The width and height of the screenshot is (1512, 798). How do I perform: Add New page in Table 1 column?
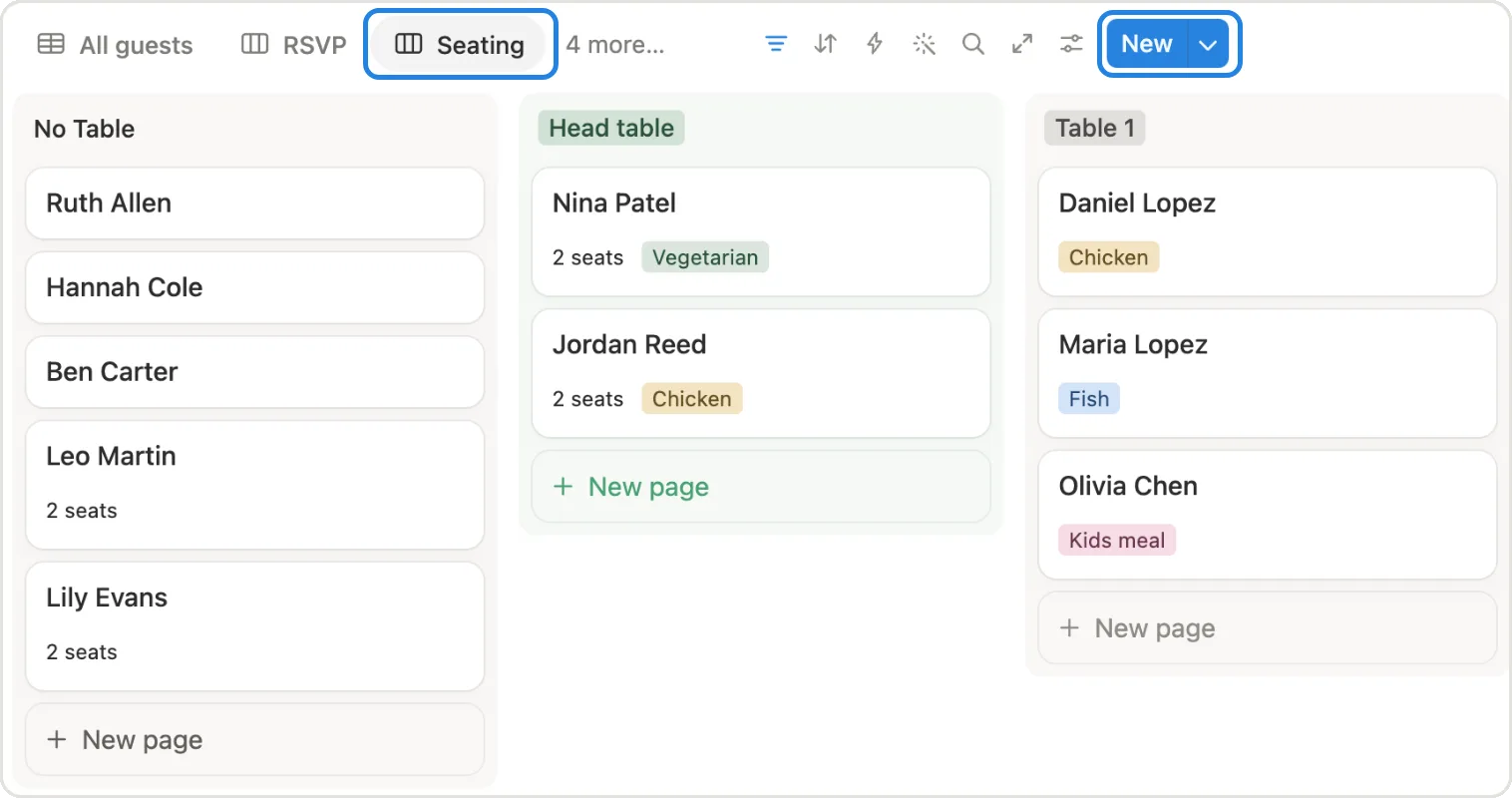[x=1268, y=628]
